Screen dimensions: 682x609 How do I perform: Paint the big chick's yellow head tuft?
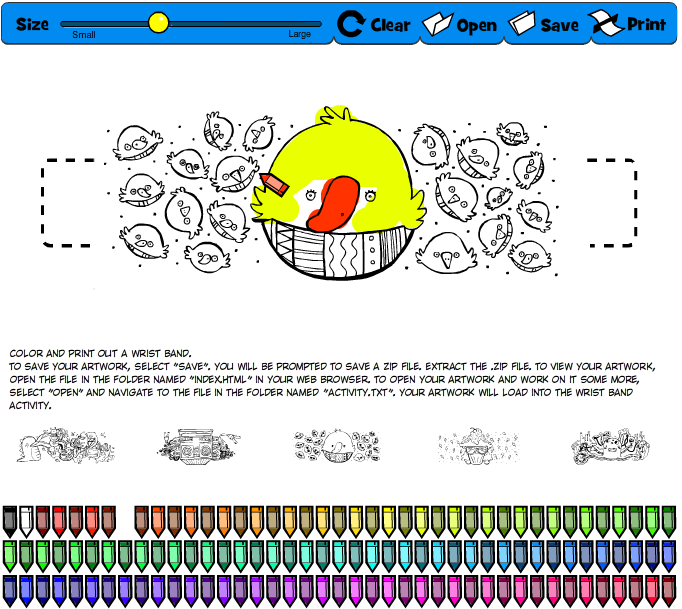pos(335,114)
